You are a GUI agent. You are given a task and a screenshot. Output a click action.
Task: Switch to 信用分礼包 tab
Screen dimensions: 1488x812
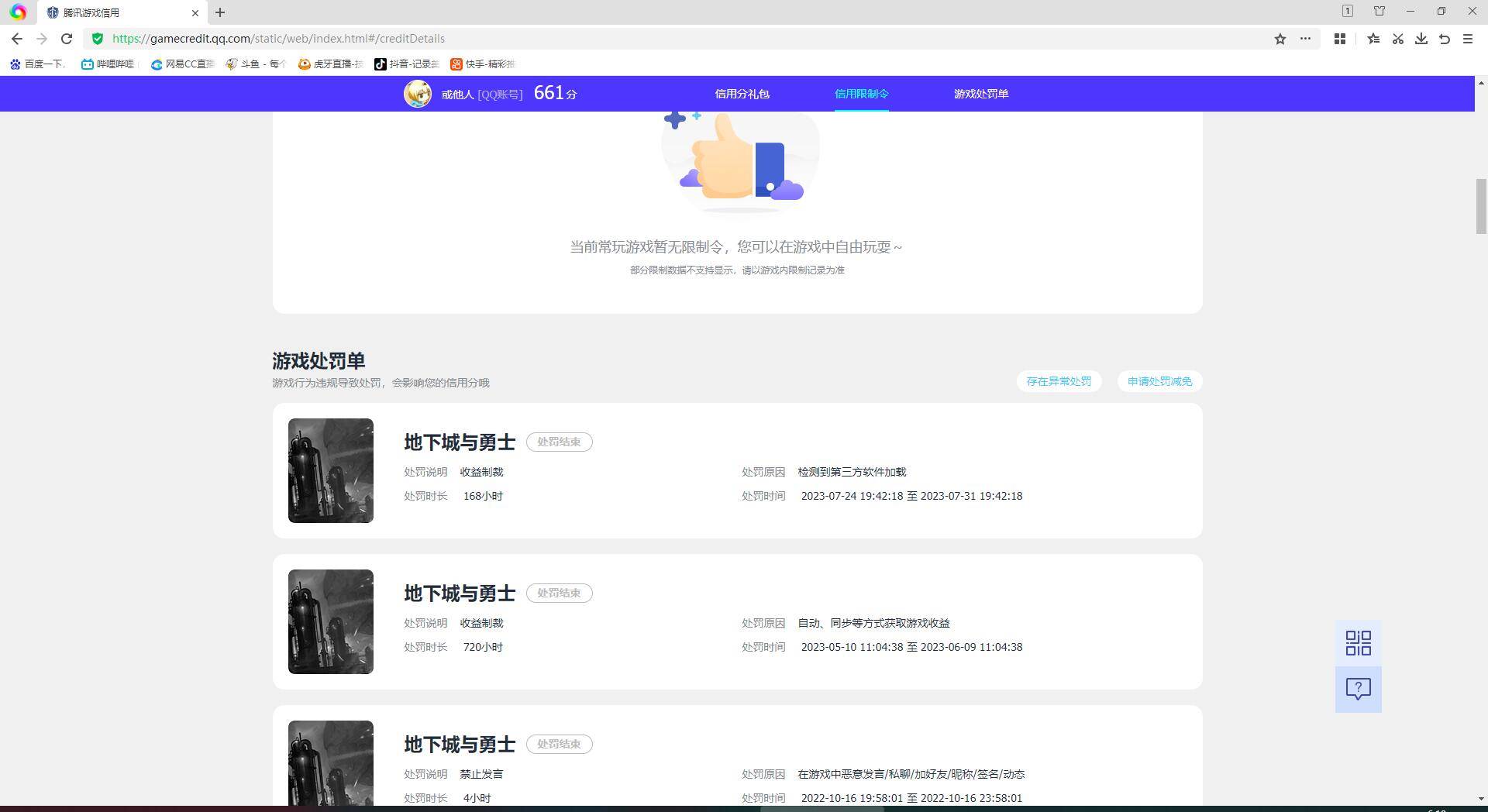(742, 94)
